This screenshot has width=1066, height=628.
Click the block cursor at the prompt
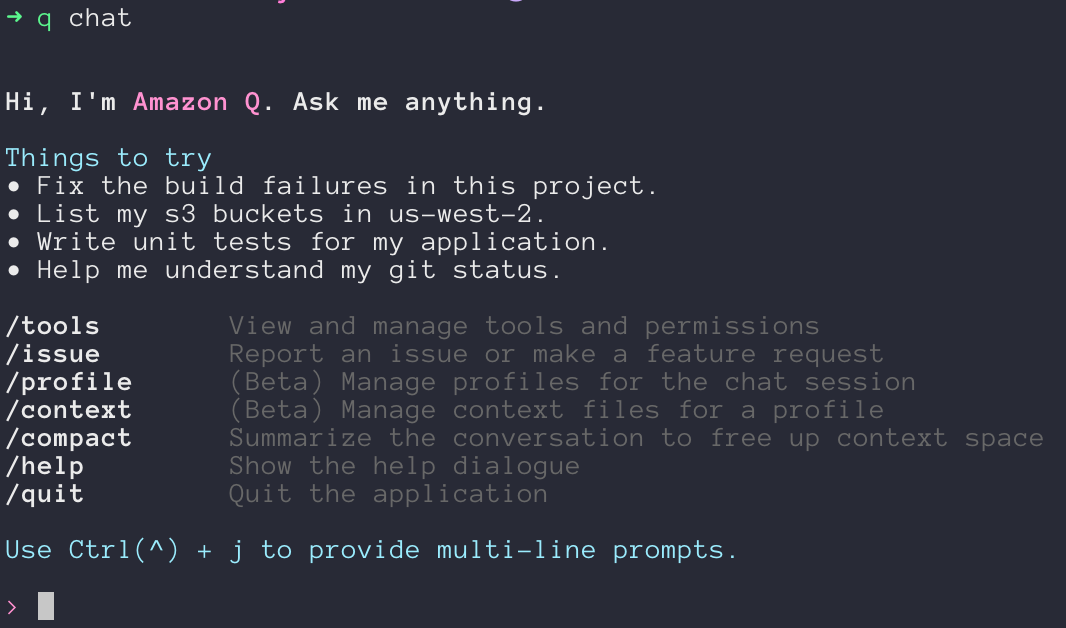46,606
